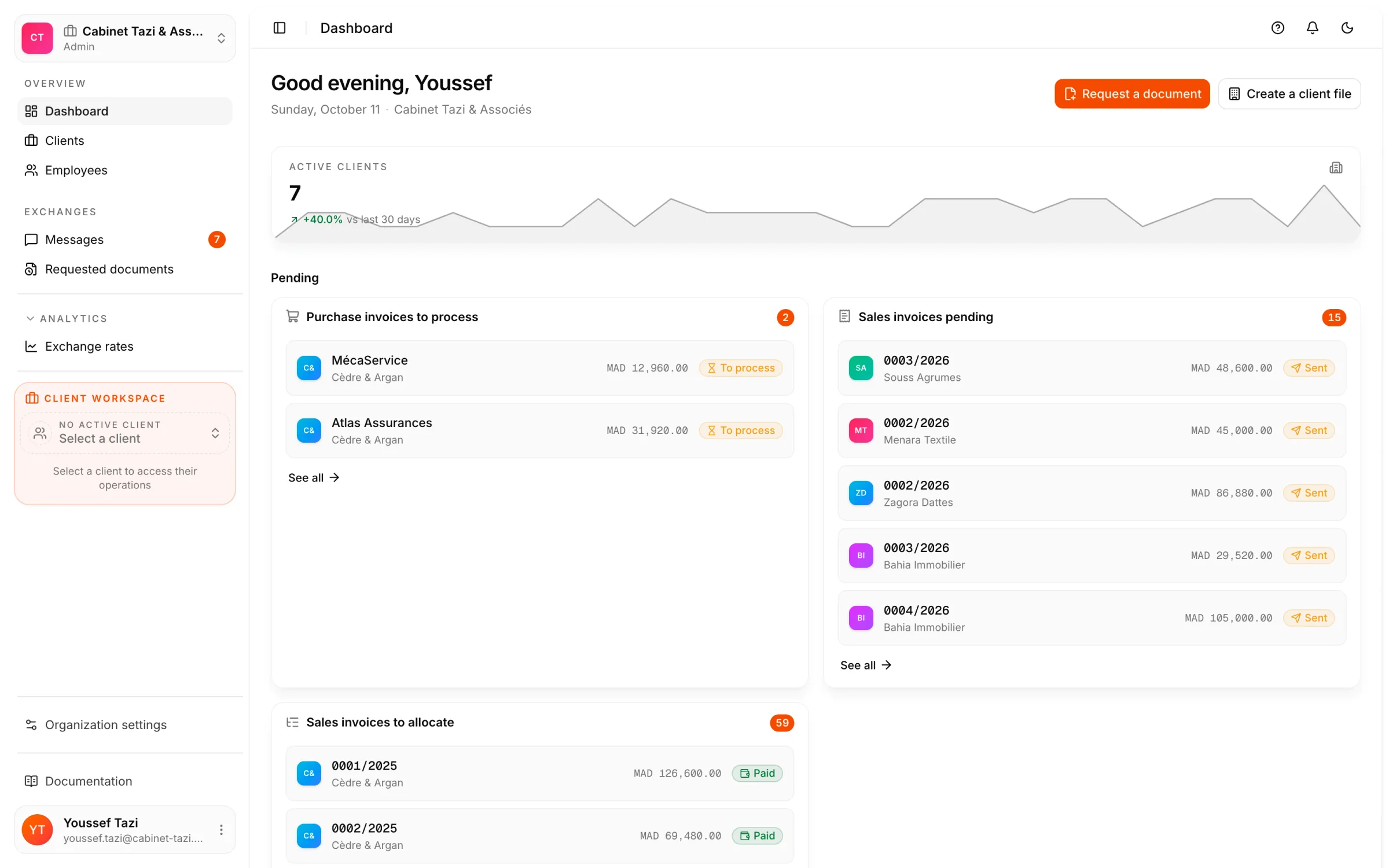The height and width of the screenshot is (868, 1389).
Task: Open Exchange rates
Action: click(x=125, y=346)
